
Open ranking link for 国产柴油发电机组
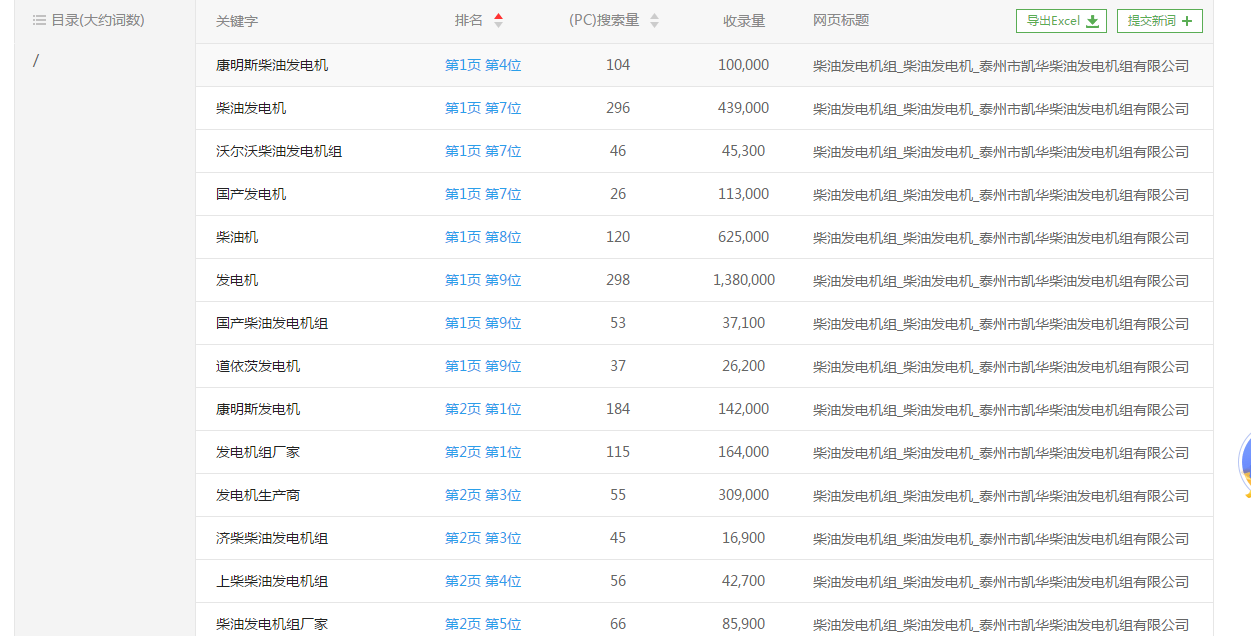[x=483, y=323]
